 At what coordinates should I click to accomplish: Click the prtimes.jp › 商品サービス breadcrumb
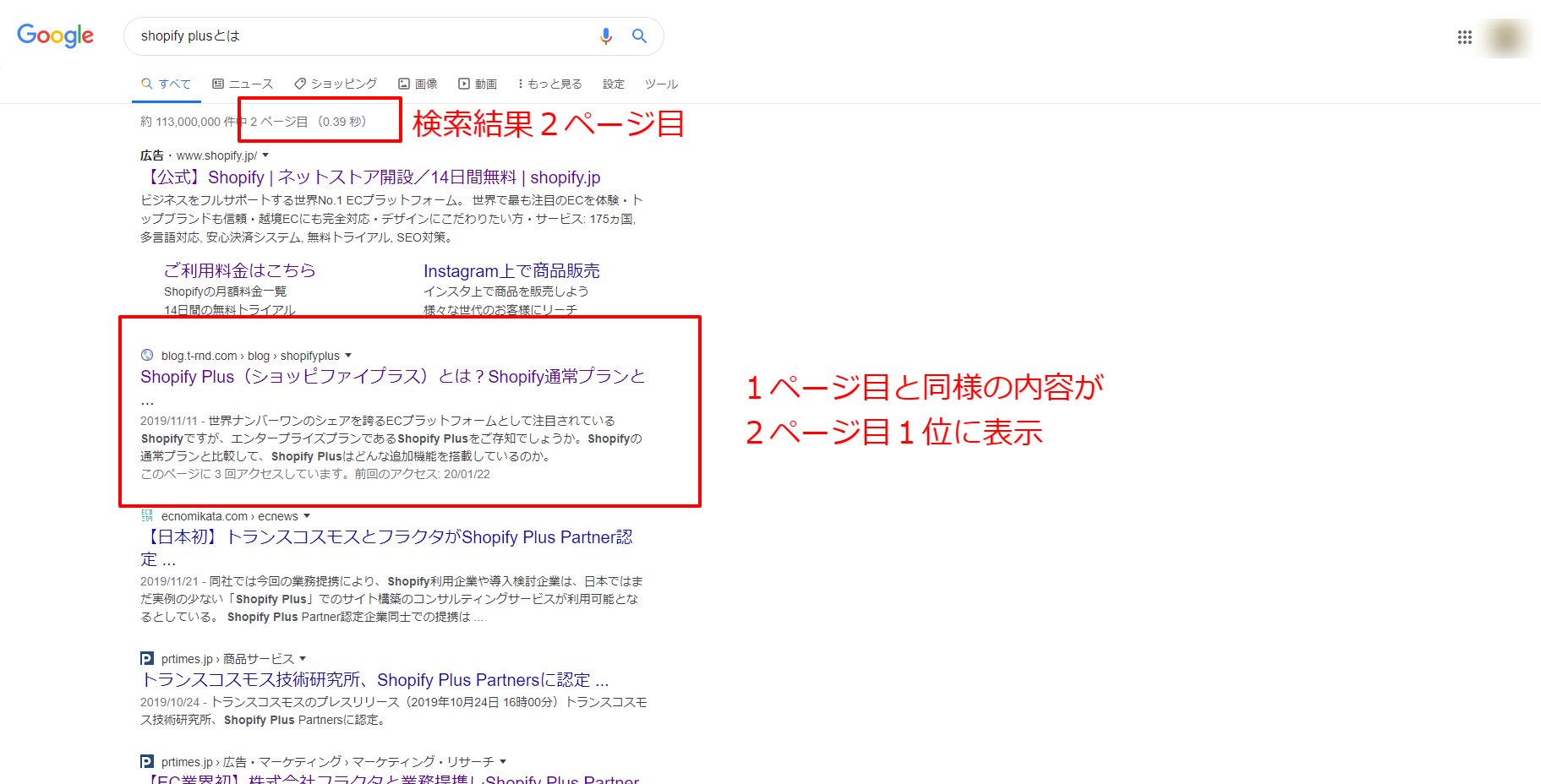pos(227,659)
